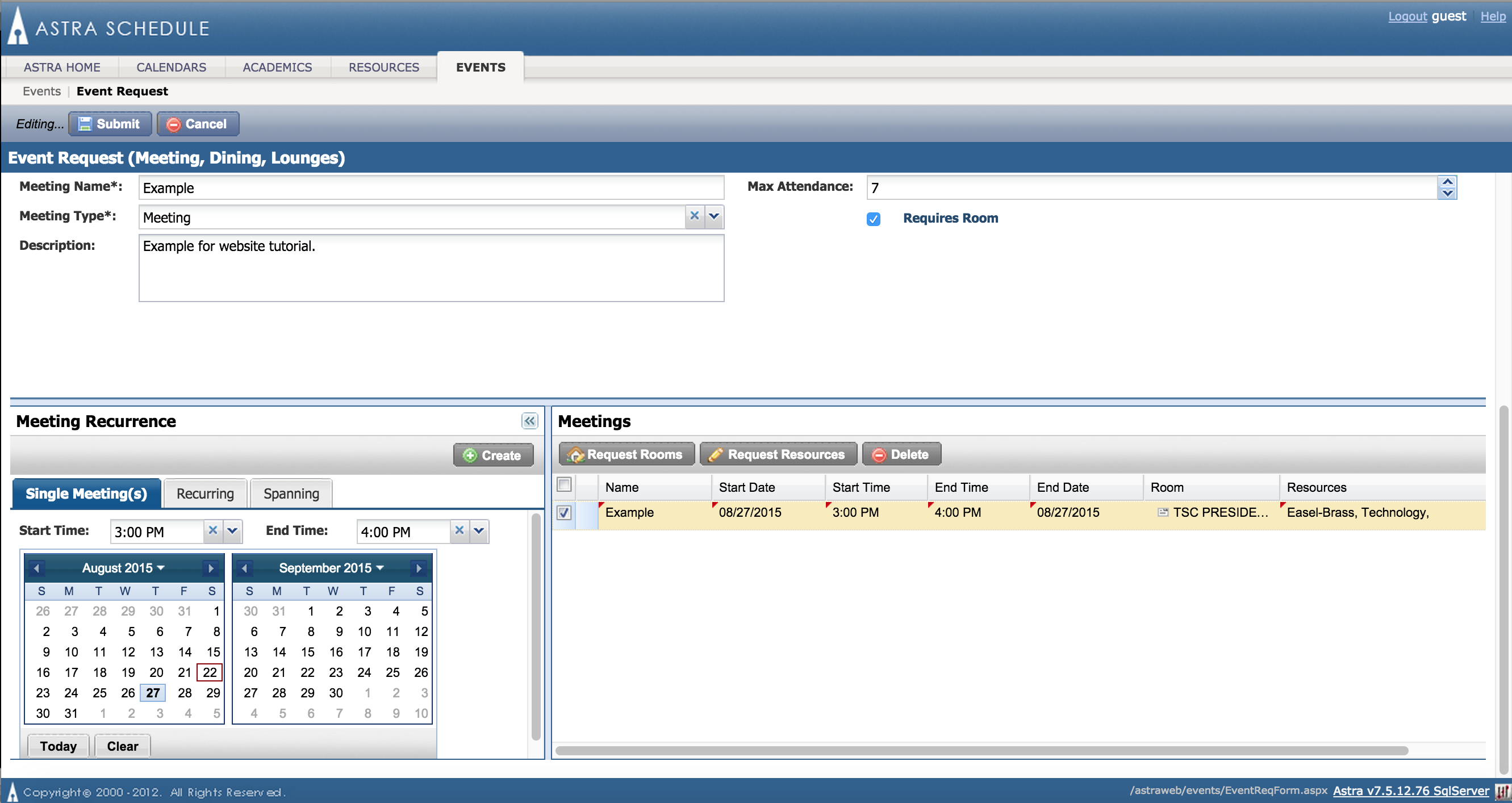Click the Request Rooms button

coord(626,454)
